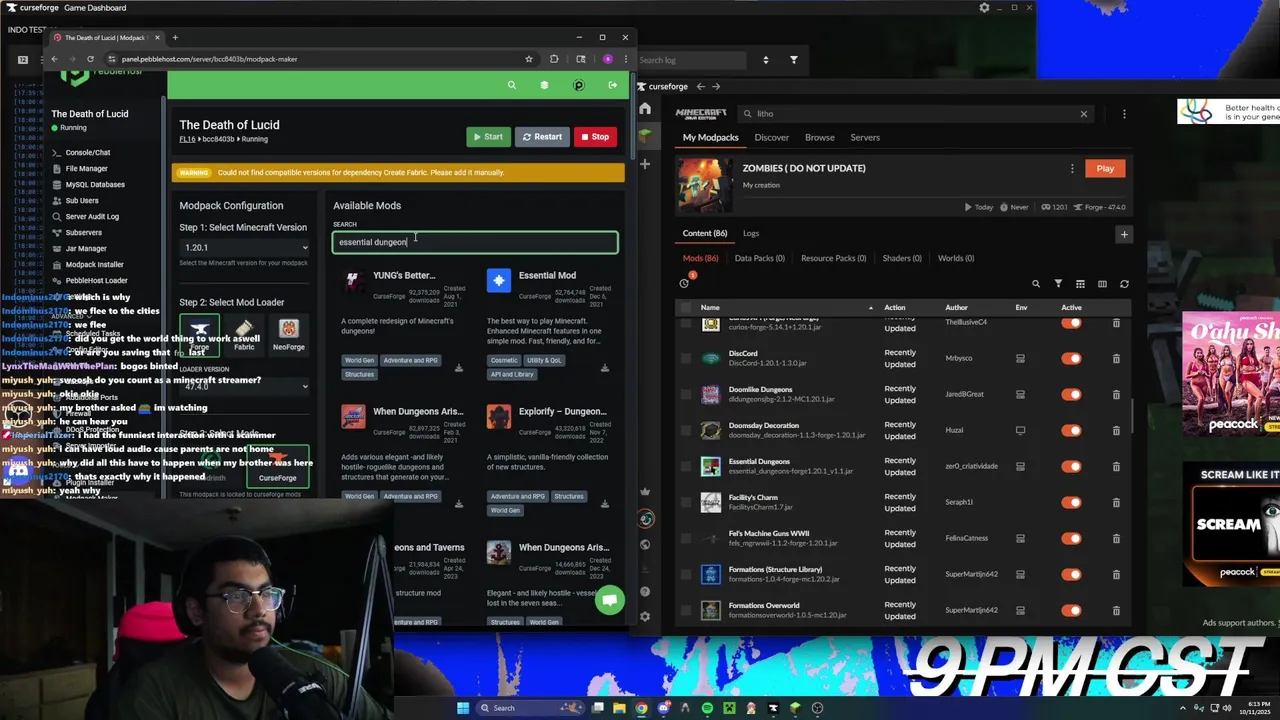1280x720 pixels.
Task: Open CurseForge top-right three-dot menu
Action: [x=1124, y=114]
